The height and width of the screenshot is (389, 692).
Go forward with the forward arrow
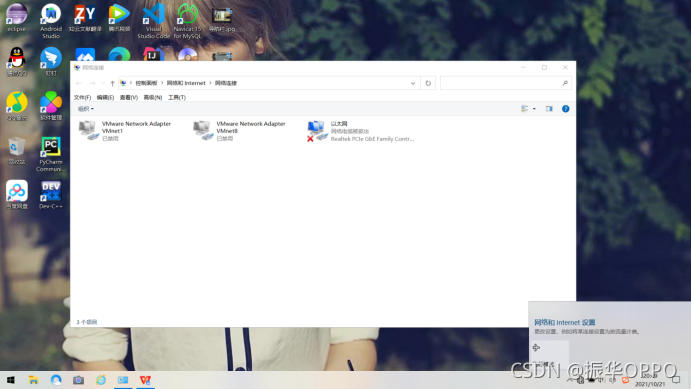pos(92,83)
